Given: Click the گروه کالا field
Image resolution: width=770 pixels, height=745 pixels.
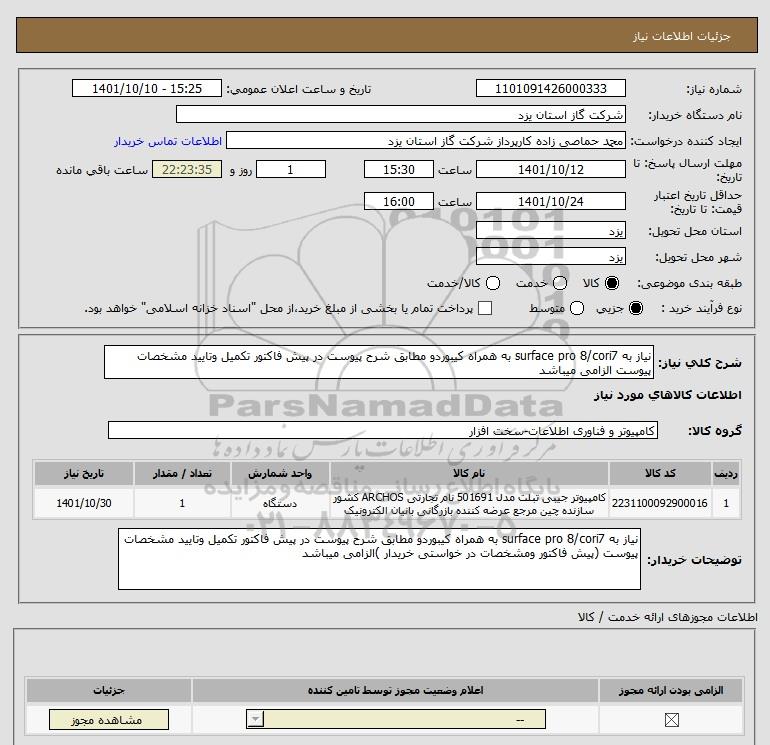Looking at the screenshot, I should click(x=383, y=430).
